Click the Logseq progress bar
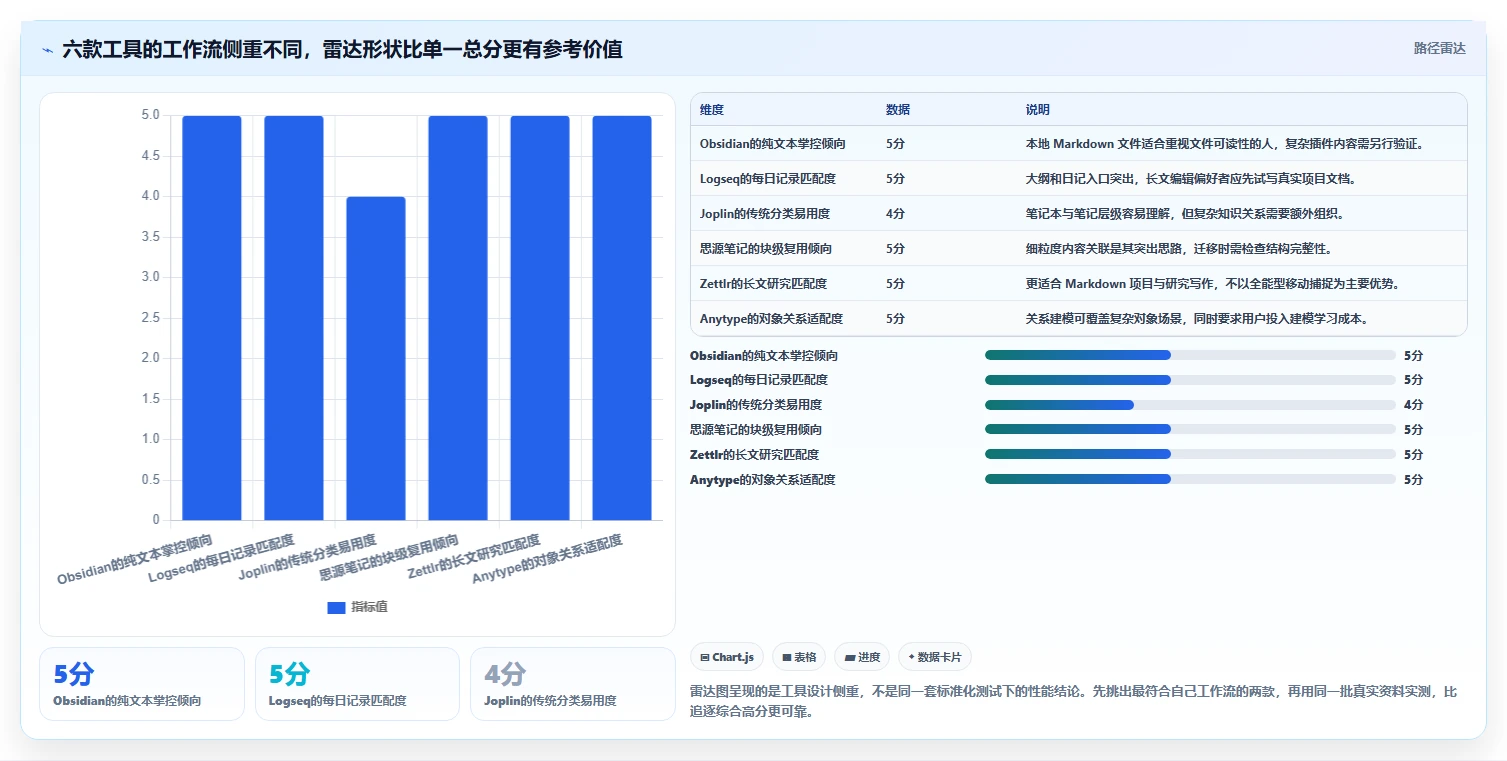Image resolution: width=1507 pixels, height=761 pixels. click(x=1190, y=380)
